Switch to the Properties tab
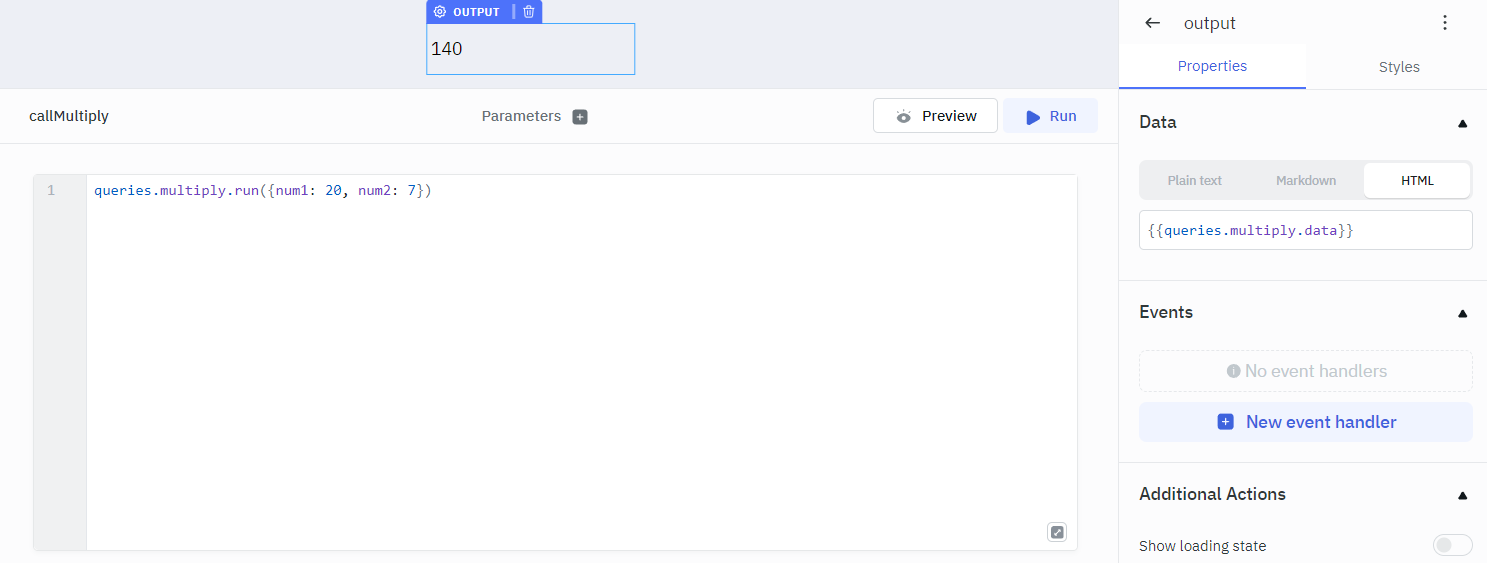The image size is (1487, 563). [1212, 67]
